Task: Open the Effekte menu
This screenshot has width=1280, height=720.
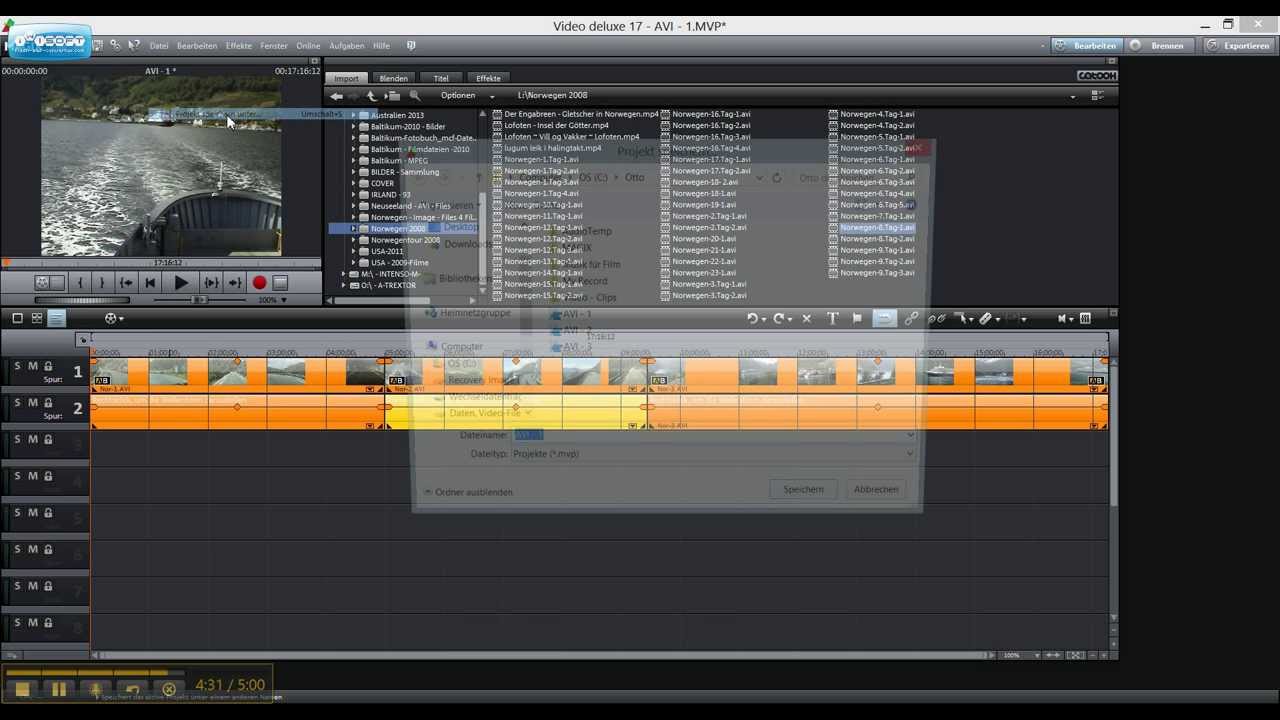Action: 239,46
